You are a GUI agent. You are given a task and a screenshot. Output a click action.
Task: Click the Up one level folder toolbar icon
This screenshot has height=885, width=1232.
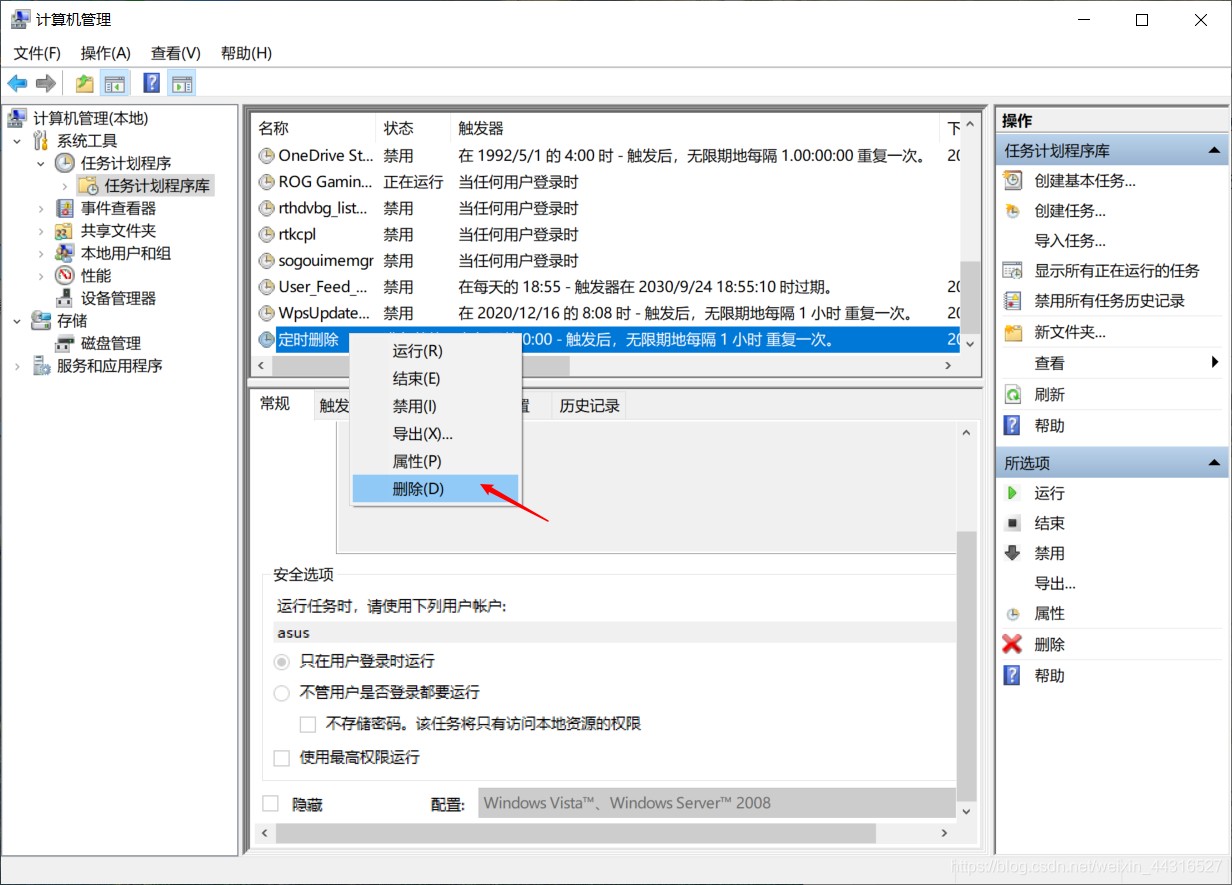tap(86, 83)
